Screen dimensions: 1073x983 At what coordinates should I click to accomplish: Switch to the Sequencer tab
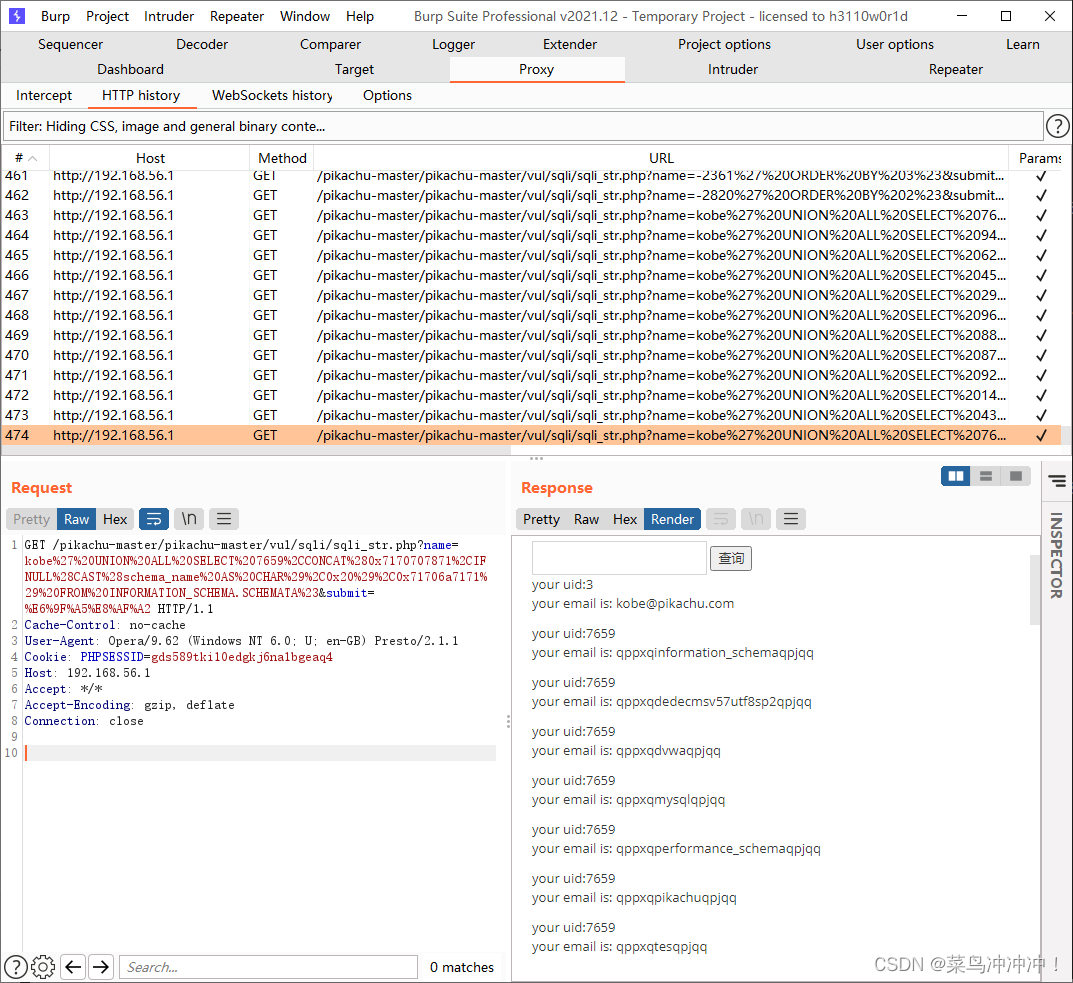[x=70, y=44]
